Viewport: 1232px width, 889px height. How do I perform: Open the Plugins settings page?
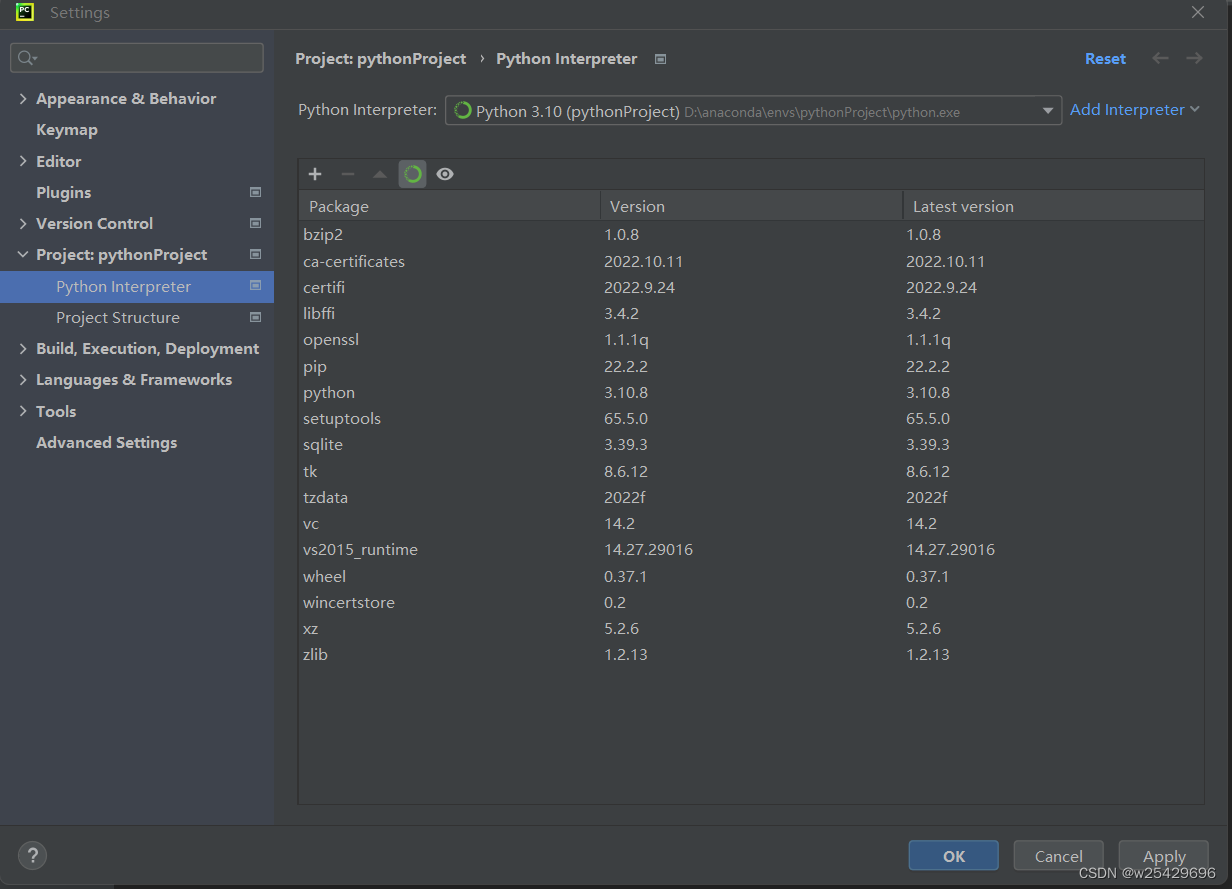63,192
